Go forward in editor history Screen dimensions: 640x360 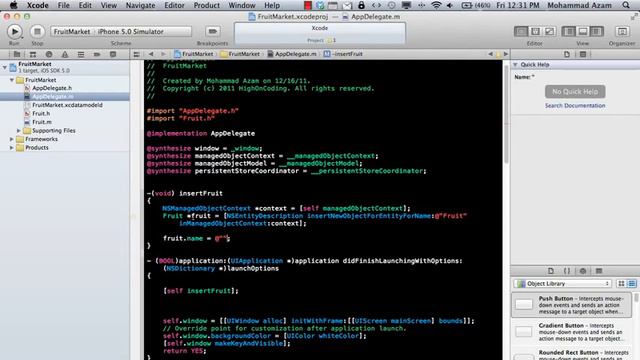coord(163,54)
